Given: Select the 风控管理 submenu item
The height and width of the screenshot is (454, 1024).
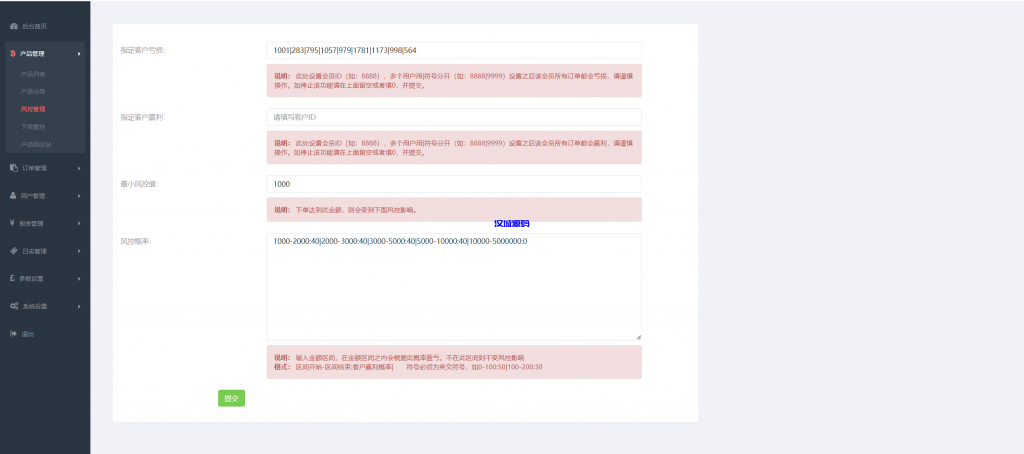Looking at the screenshot, I should click(x=33, y=109).
